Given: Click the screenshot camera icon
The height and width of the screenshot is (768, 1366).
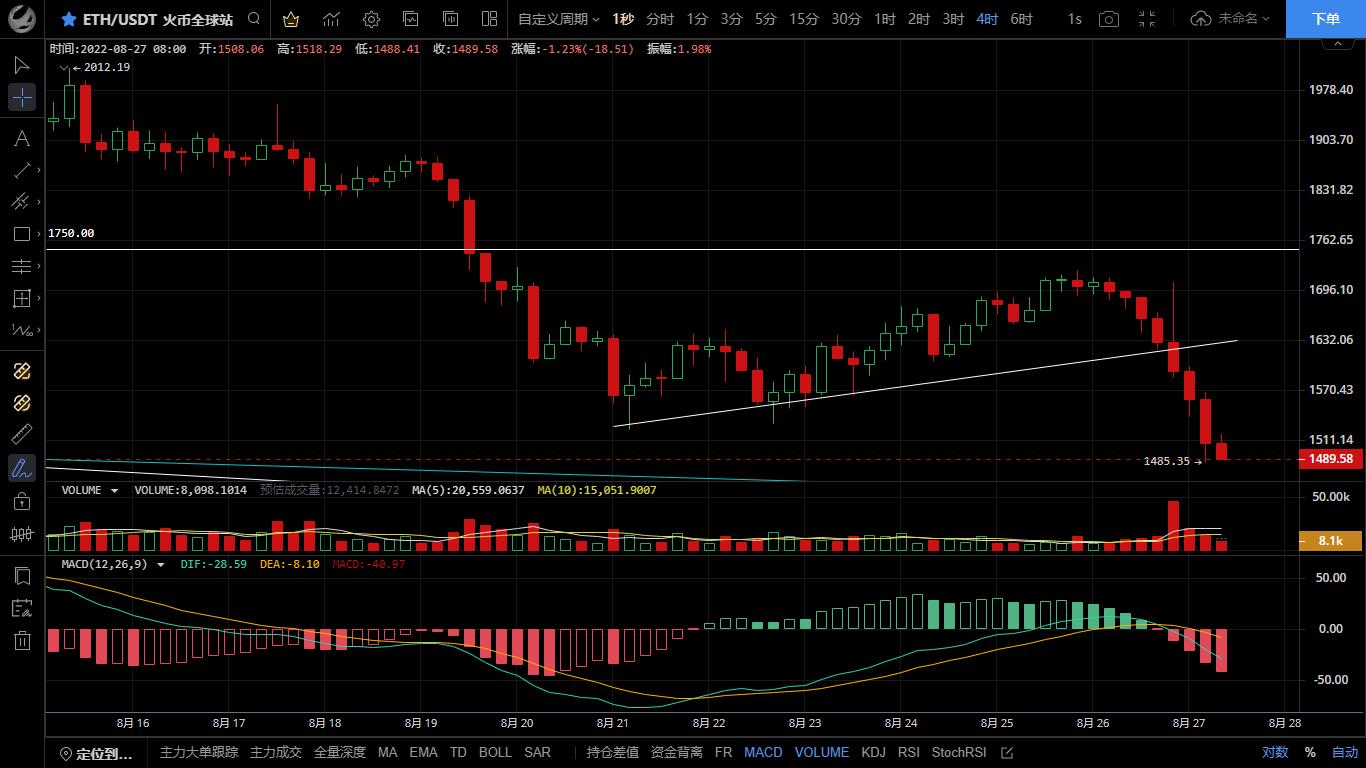Looking at the screenshot, I should pyautogui.click(x=1108, y=19).
